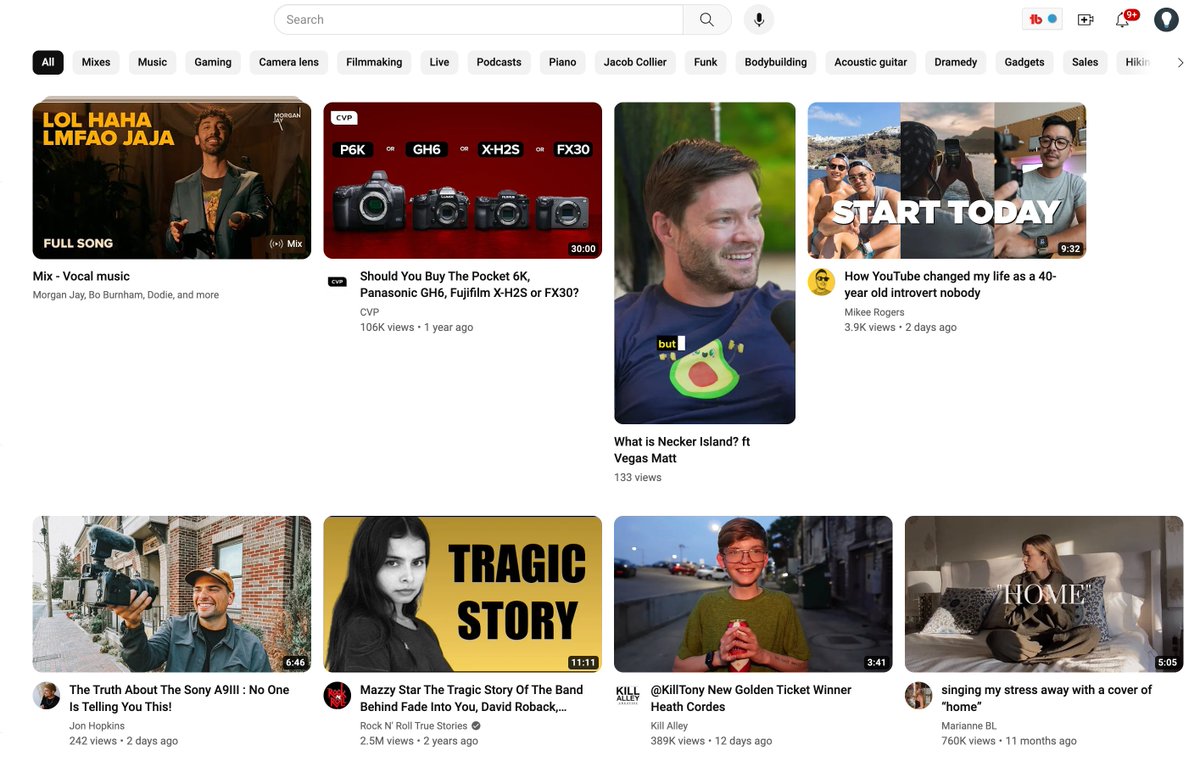Viewport: 1200px width, 767px height.
Task: Open the Create video camera icon
Action: (1085, 20)
